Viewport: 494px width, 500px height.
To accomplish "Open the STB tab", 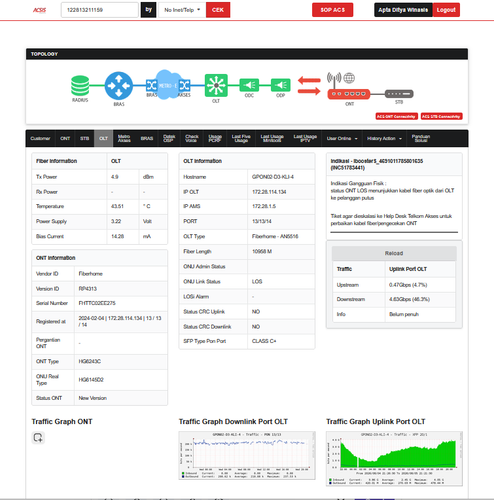I will [84, 138].
